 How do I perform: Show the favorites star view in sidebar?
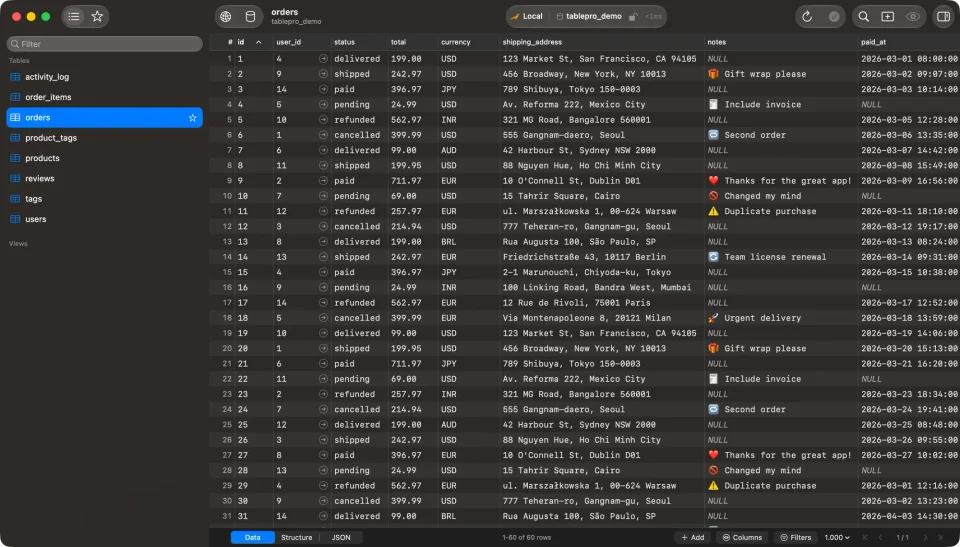[x=97, y=17]
